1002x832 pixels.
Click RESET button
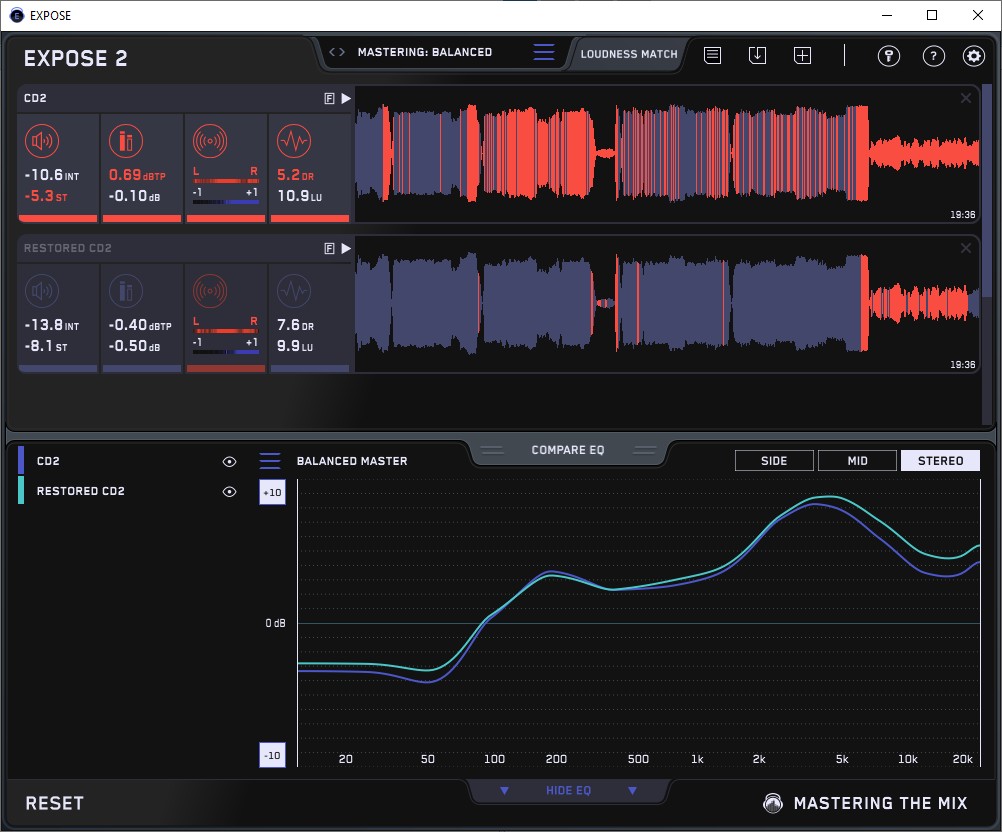54,803
